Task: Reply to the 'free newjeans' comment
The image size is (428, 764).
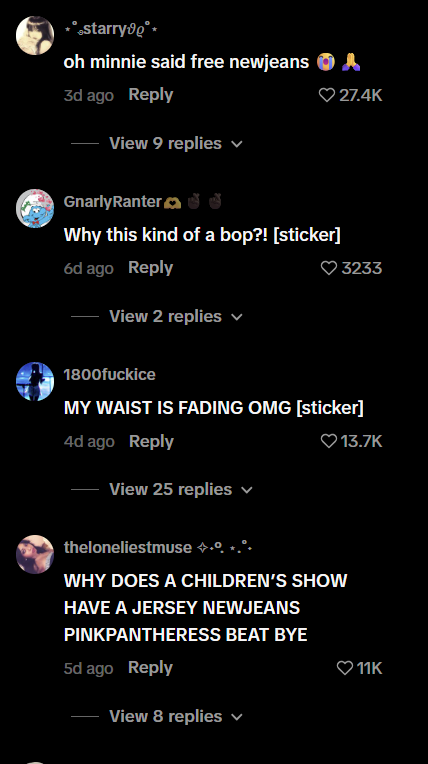Action: (x=151, y=95)
